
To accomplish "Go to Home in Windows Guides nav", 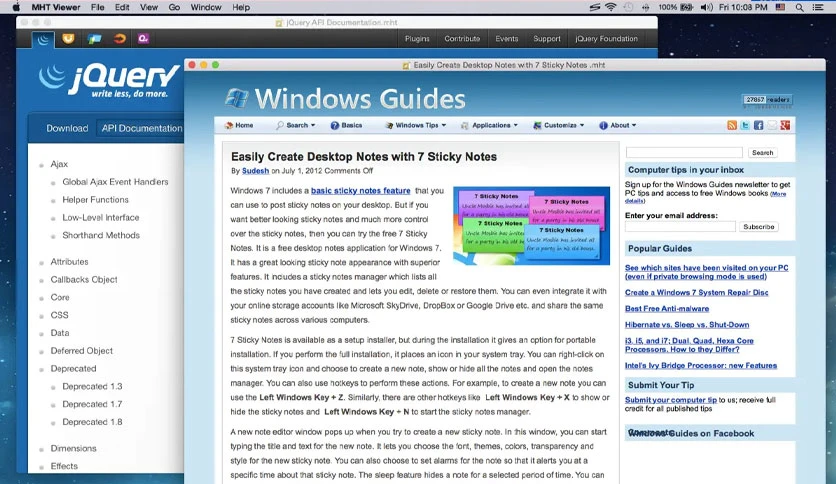I will click(x=239, y=125).
